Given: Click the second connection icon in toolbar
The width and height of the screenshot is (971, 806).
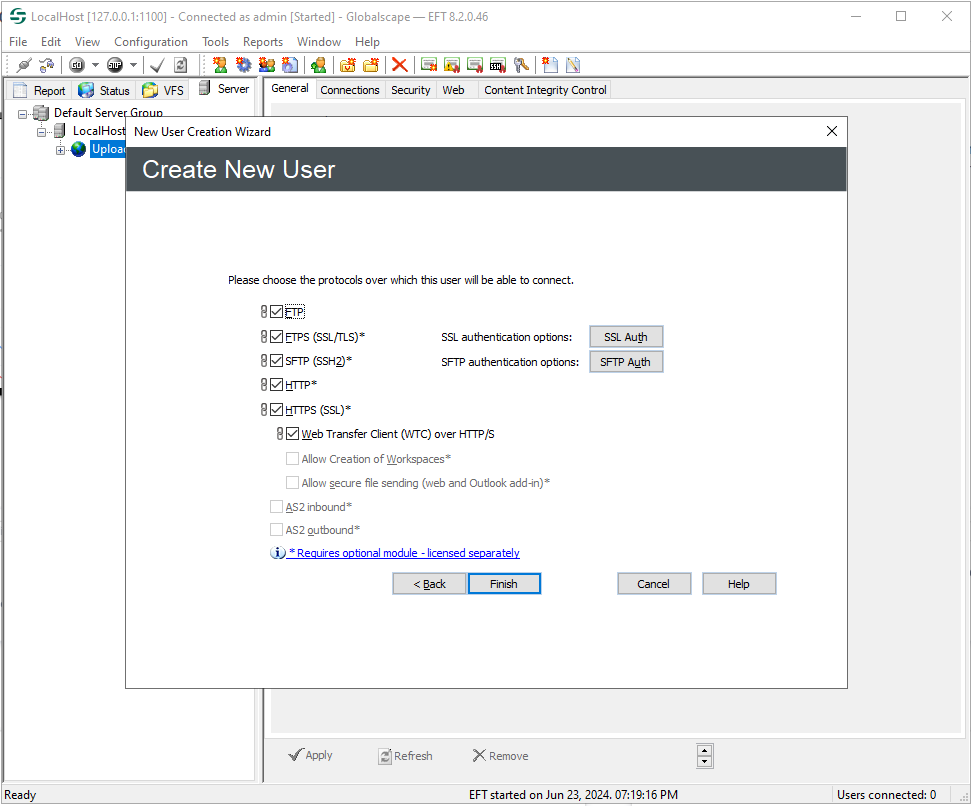Looking at the screenshot, I should [46, 64].
